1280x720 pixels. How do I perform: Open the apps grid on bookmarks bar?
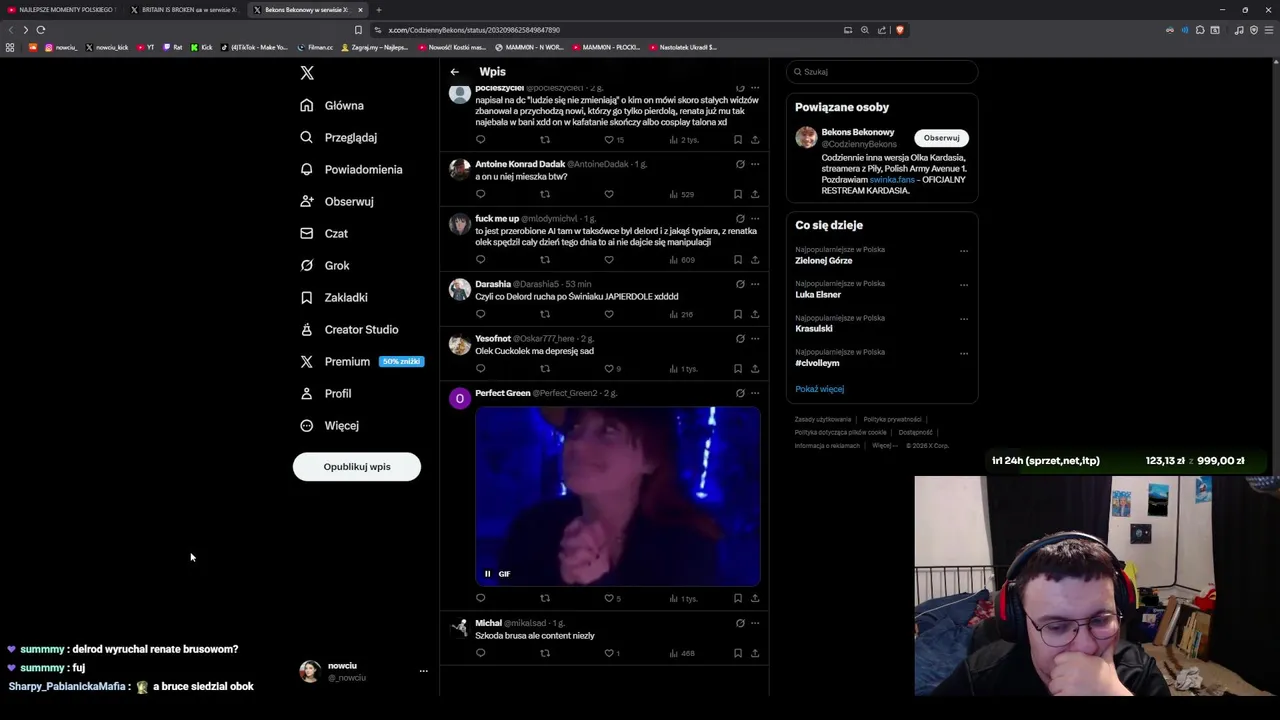[x=10, y=47]
